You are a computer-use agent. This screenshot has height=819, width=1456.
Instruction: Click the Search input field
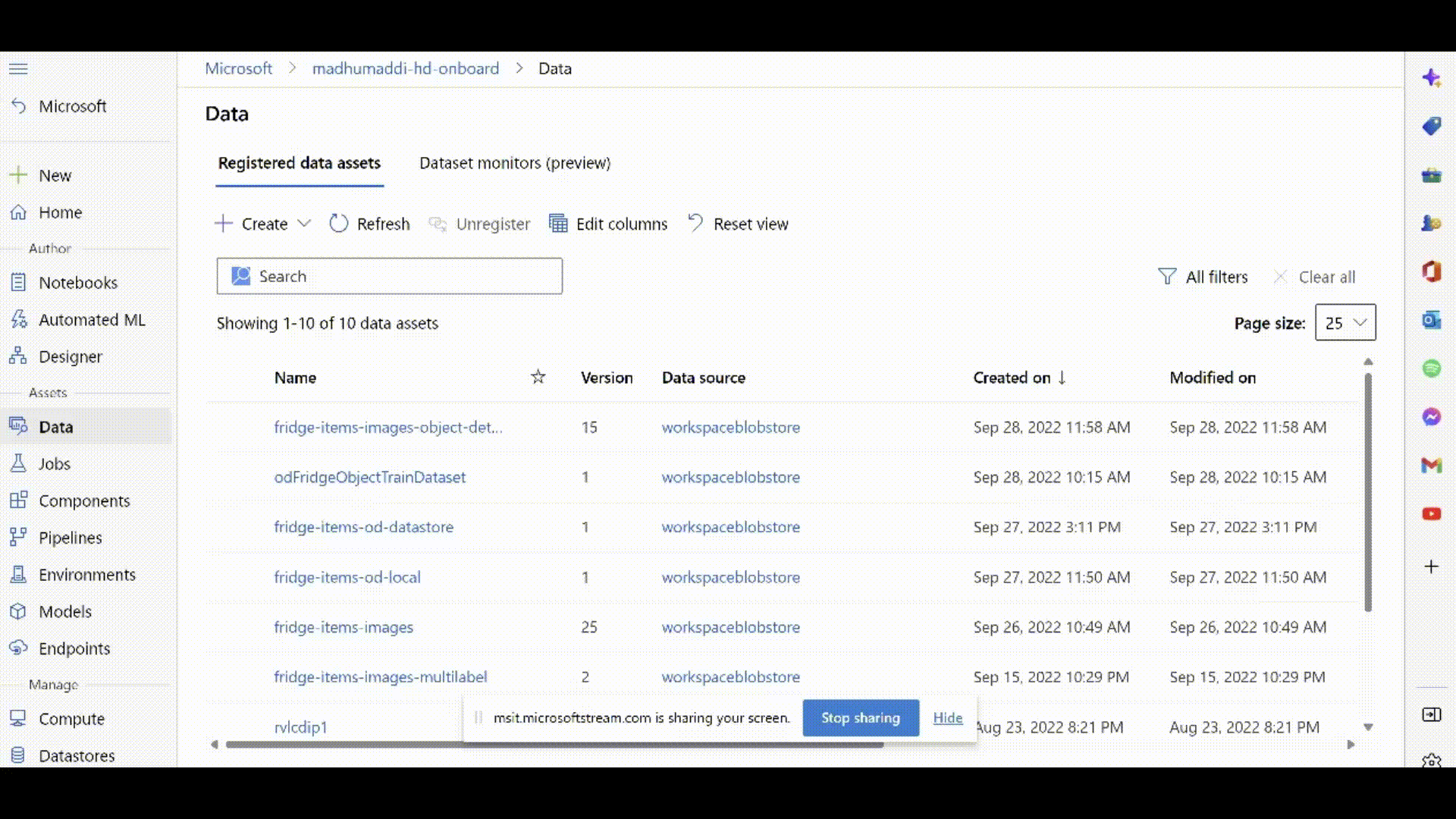point(389,276)
